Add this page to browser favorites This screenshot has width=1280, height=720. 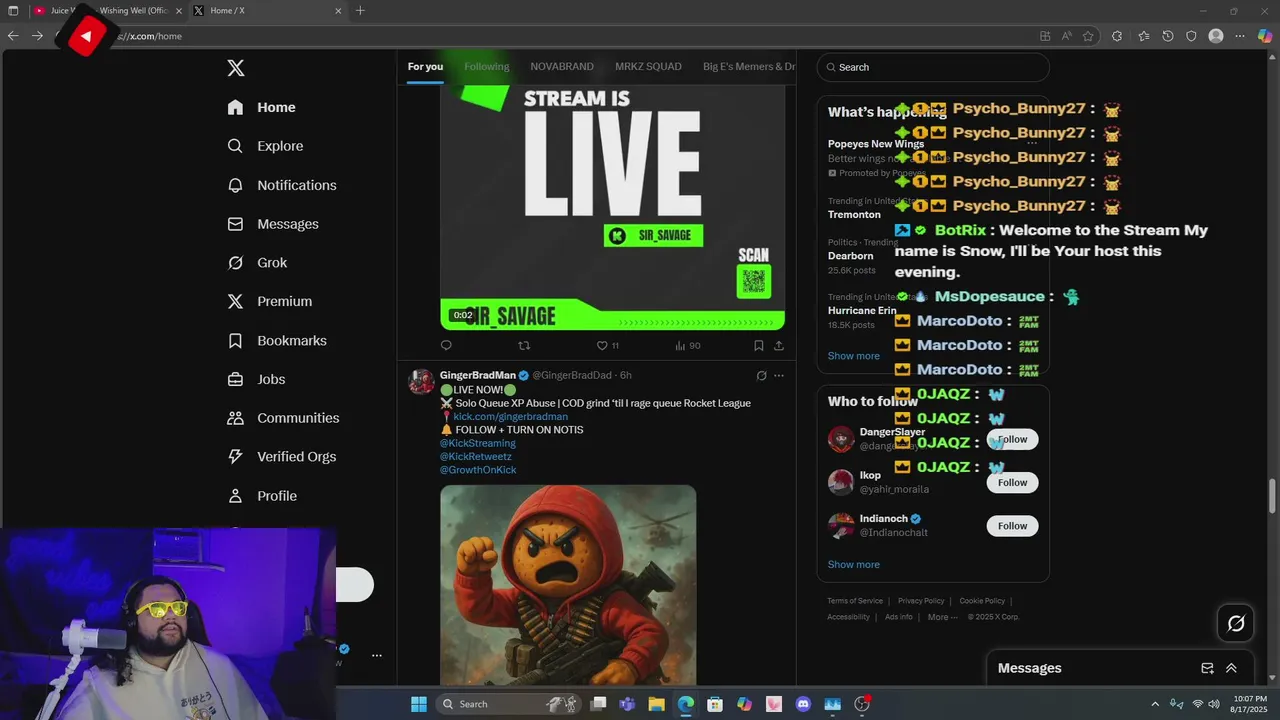click(x=1088, y=36)
